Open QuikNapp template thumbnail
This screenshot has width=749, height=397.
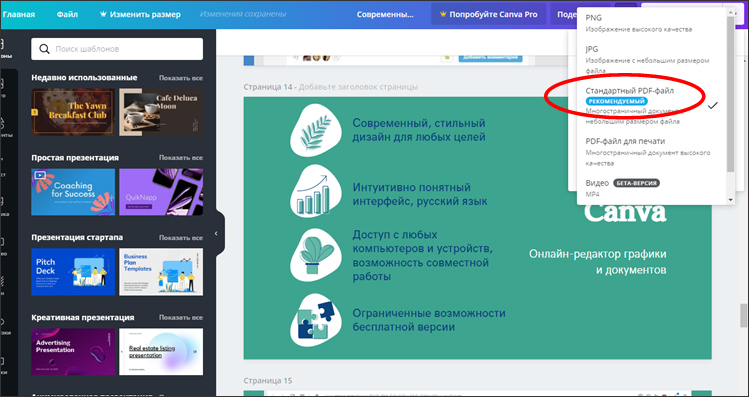click(161, 192)
